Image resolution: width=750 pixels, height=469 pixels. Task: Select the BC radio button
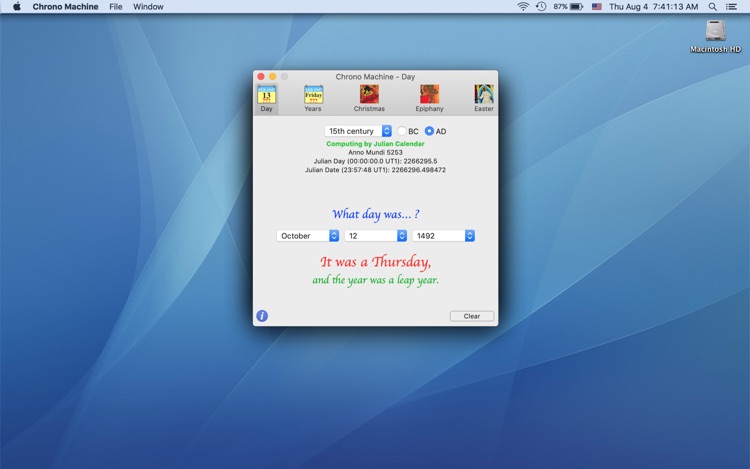coord(402,131)
